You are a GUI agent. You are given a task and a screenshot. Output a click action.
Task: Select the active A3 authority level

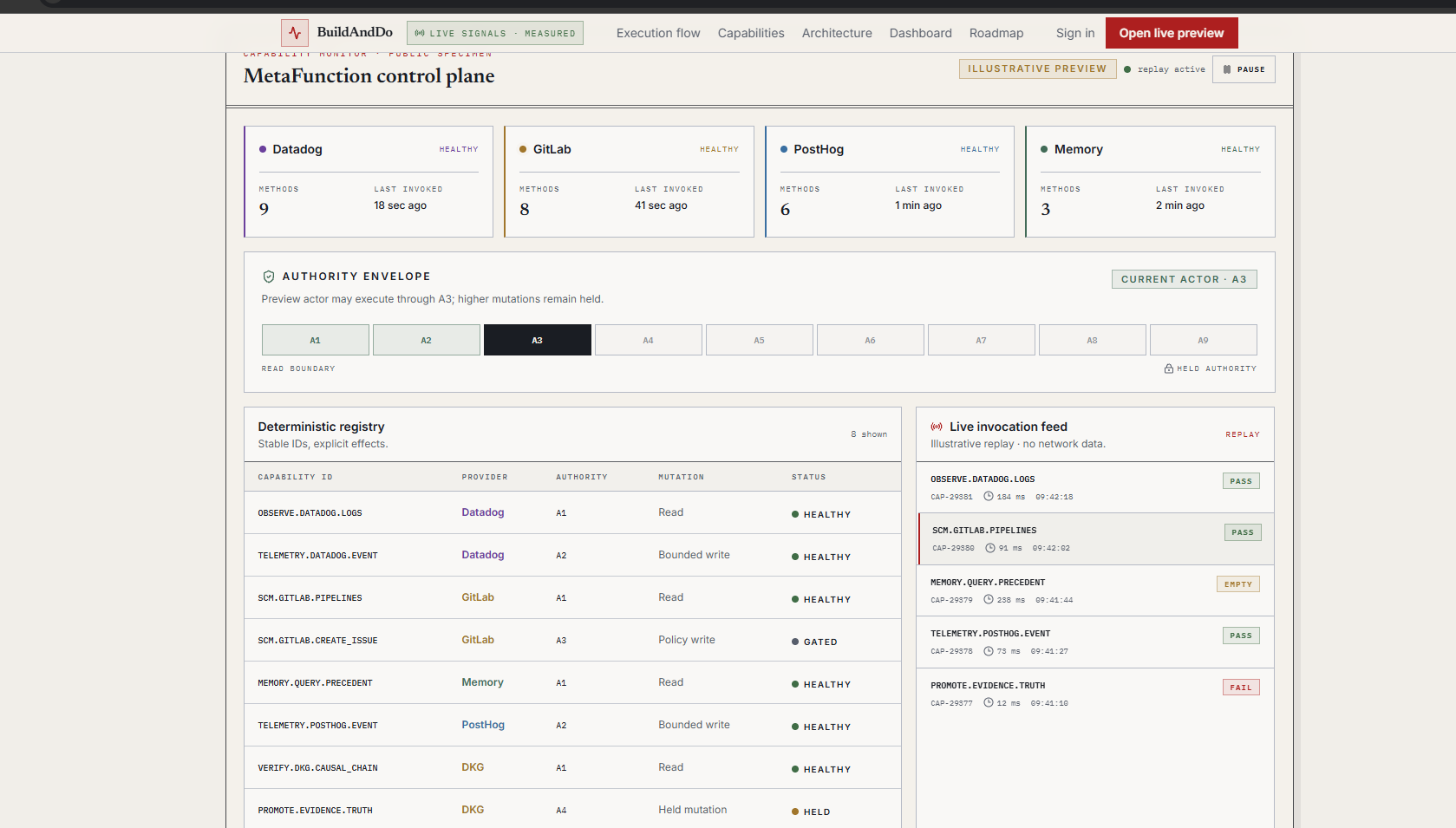coord(538,340)
